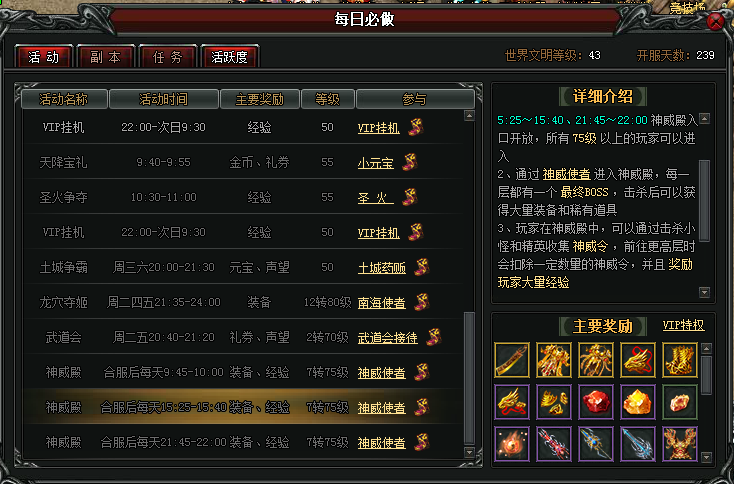Screen dimensions: 734x484
Task: Click the teleport boot next to 南海使者
Action: (422, 302)
